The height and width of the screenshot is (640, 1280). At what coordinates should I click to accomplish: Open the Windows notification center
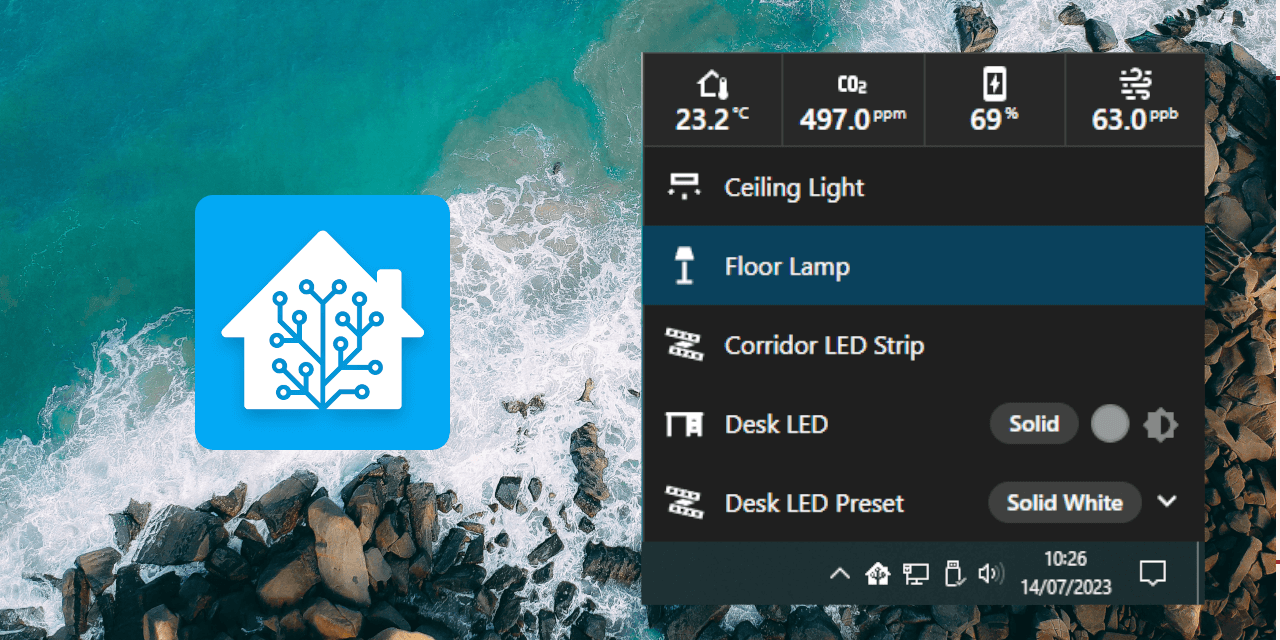[1153, 574]
